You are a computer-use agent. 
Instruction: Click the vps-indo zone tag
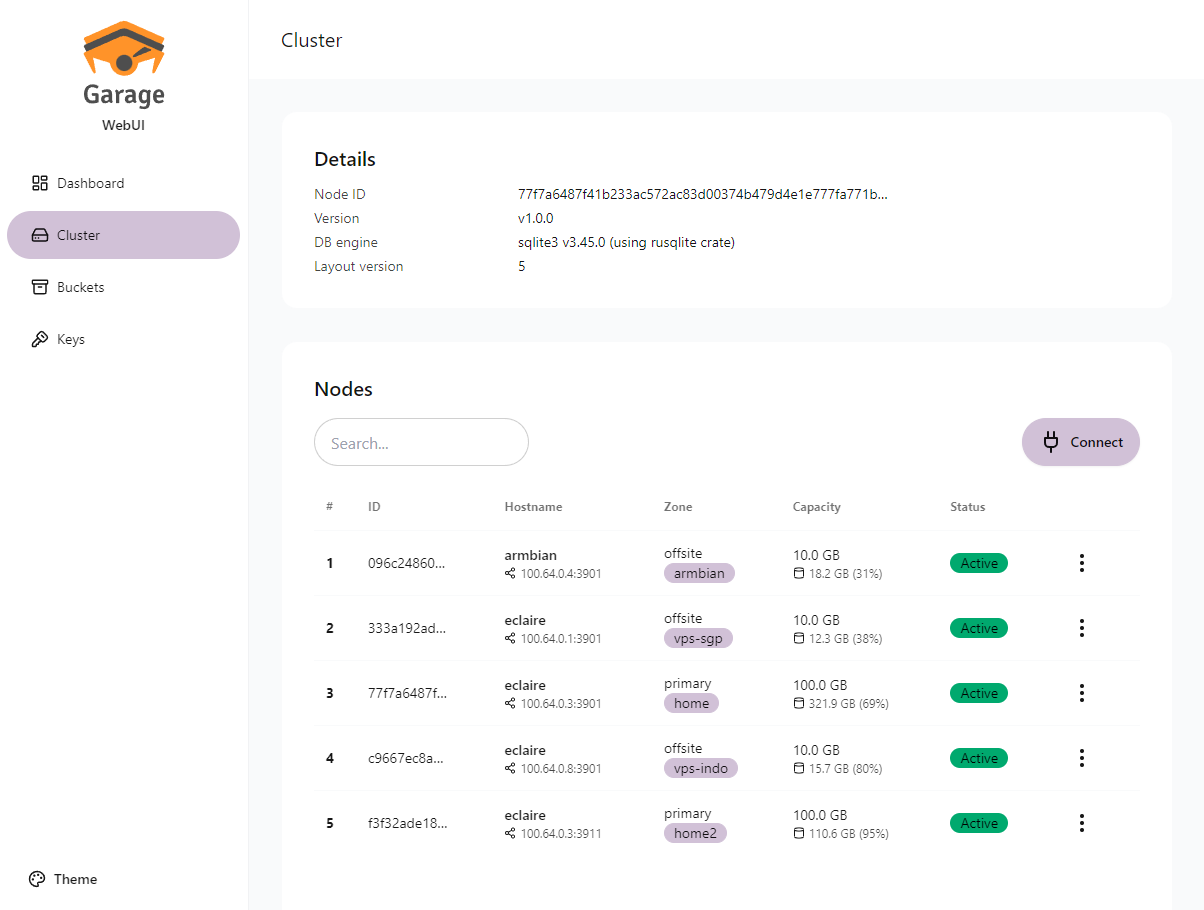click(700, 768)
